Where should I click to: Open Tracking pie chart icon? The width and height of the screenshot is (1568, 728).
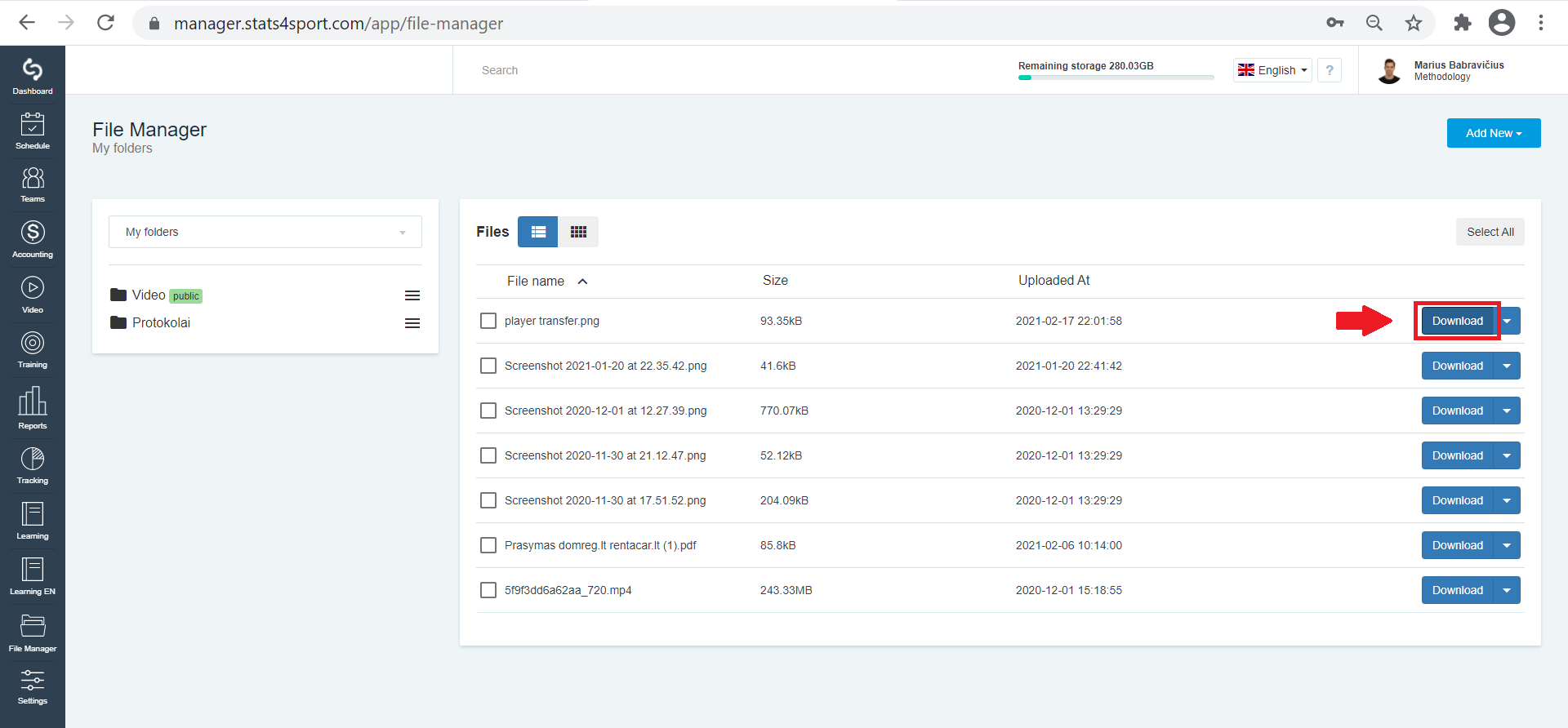[x=33, y=465]
